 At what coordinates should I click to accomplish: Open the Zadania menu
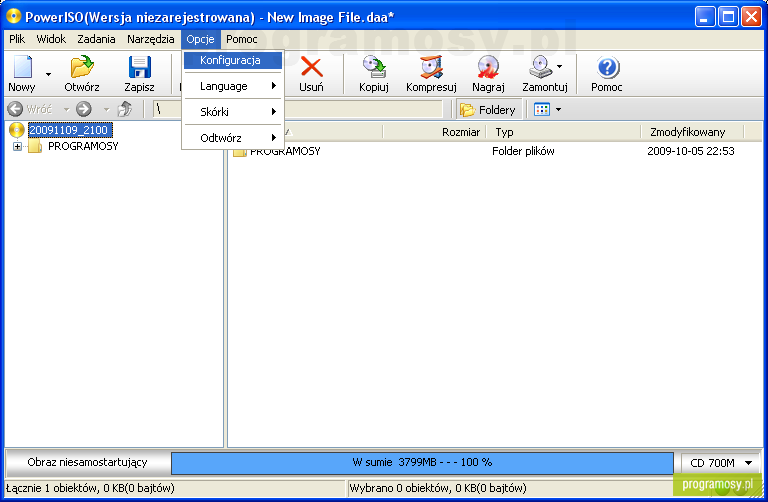tap(96, 39)
